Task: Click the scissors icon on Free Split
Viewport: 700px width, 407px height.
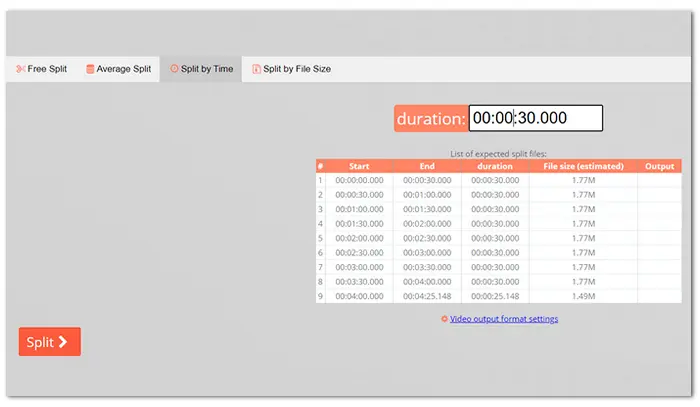Action: [21, 70]
